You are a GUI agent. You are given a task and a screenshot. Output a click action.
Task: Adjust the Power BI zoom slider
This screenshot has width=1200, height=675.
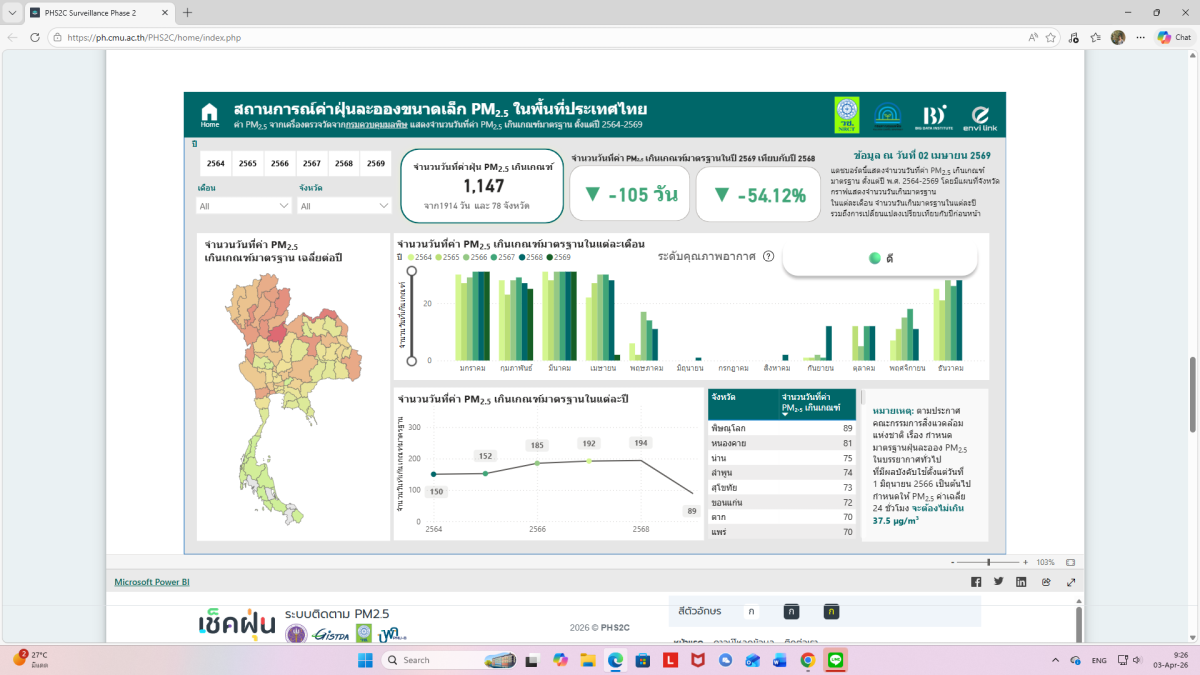click(x=989, y=562)
